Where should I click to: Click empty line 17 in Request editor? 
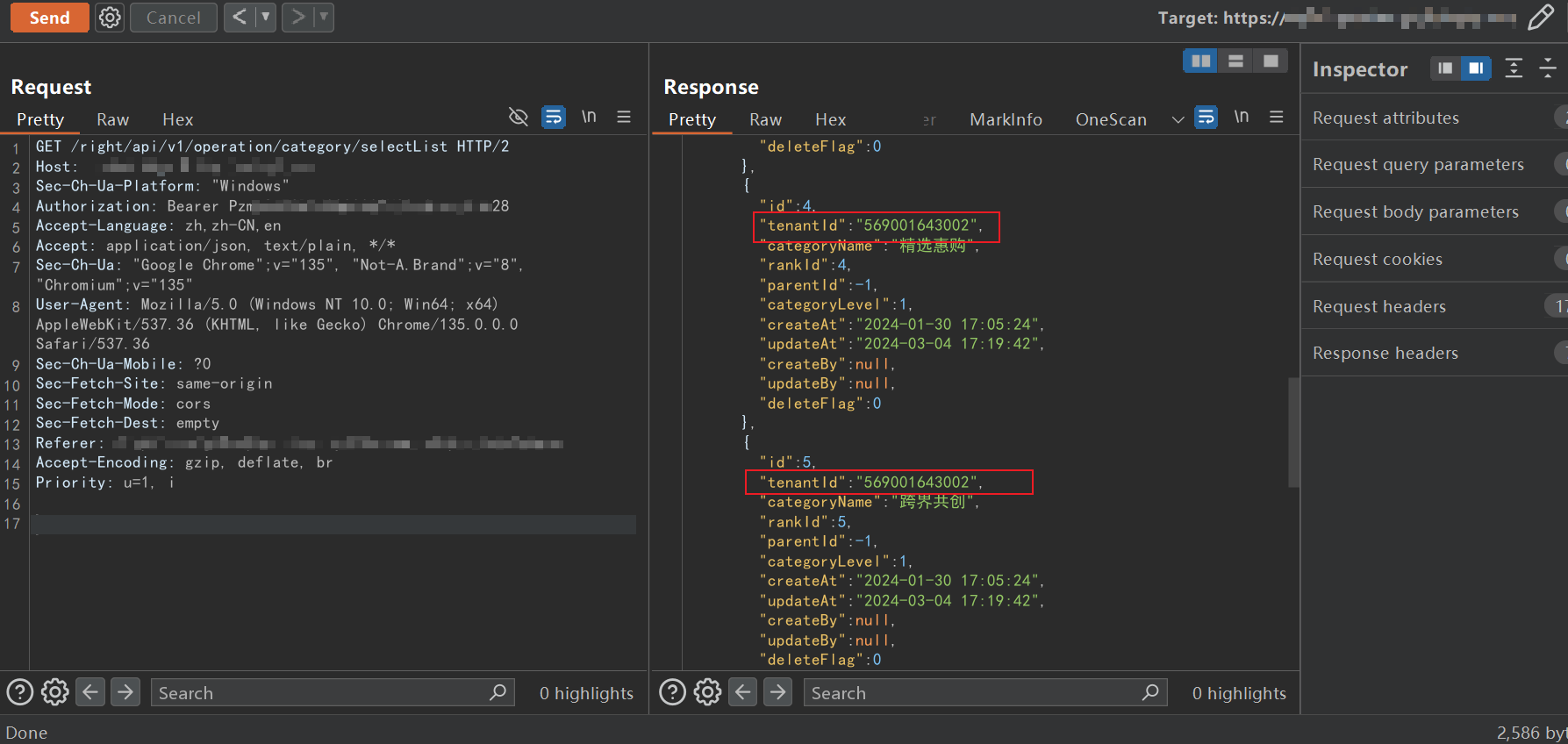click(333, 525)
